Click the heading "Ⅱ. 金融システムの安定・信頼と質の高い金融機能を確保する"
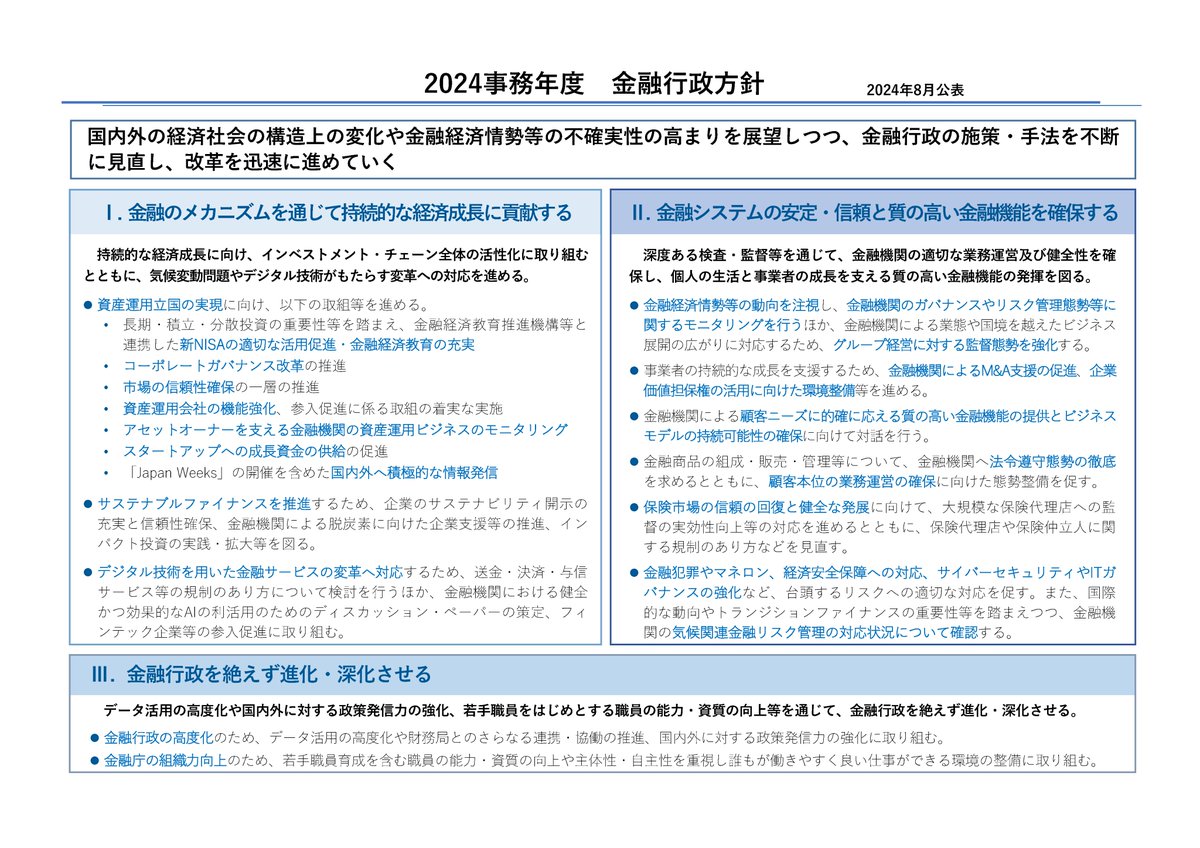The width and height of the screenshot is (1200, 848). coord(874,212)
